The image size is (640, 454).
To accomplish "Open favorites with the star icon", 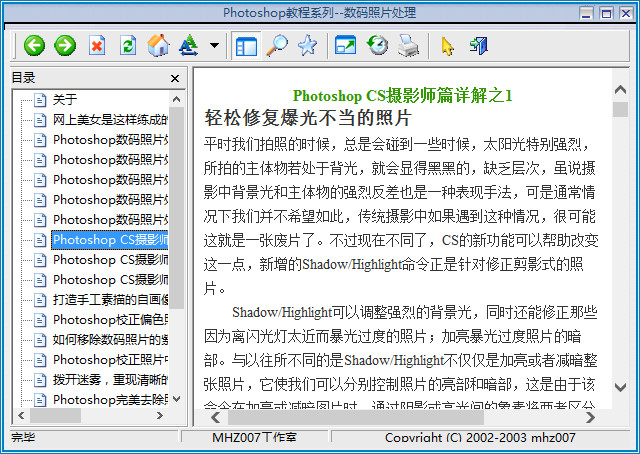I will tap(307, 45).
